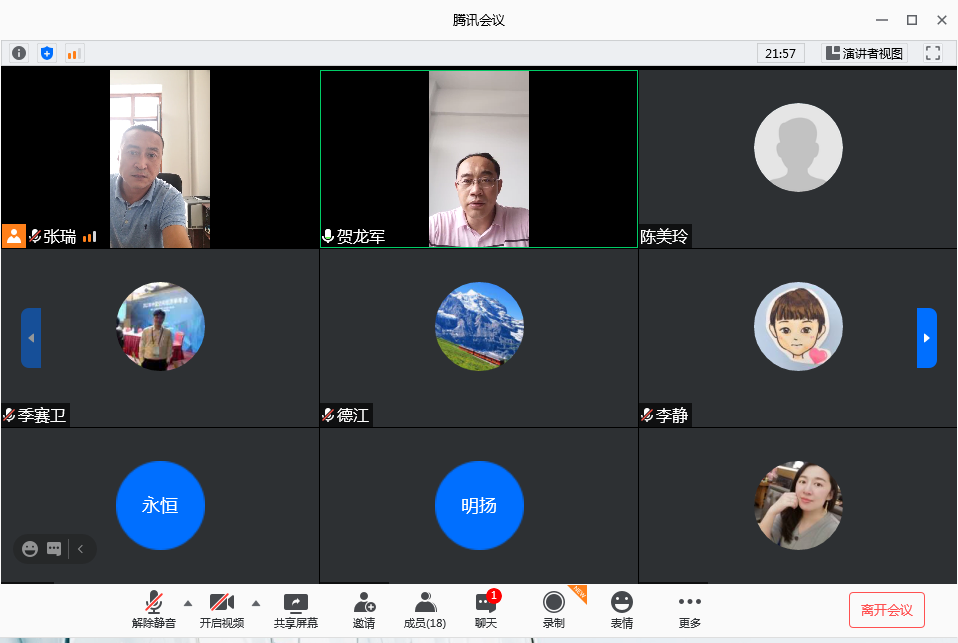Image resolution: width=958 pixels, height=643 pixels.
Task: Open 共享屏幕 screen sharing
Action: (x=296, y=610)
